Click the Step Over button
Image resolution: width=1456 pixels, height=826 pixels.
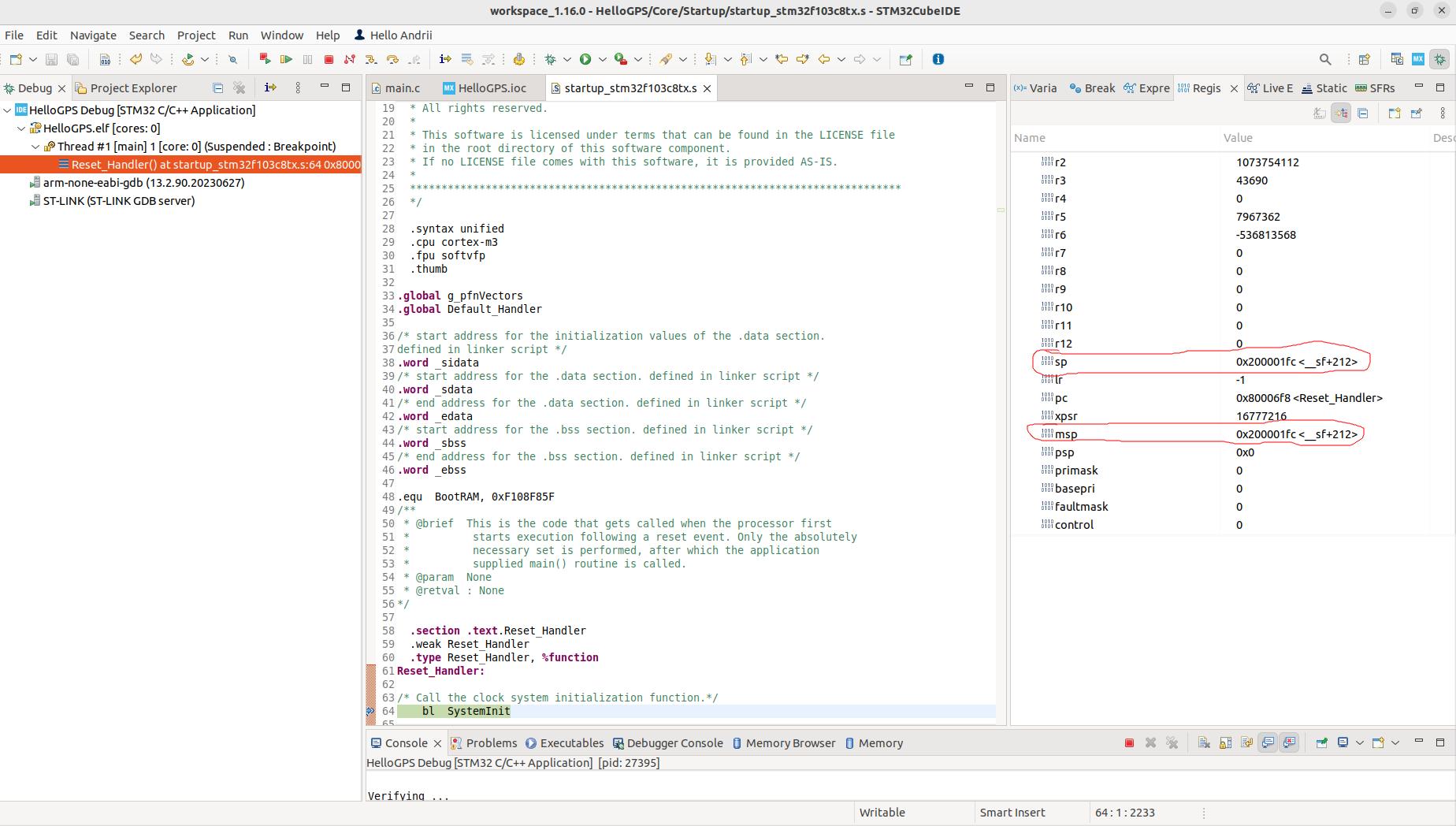(x=392, y=59)
